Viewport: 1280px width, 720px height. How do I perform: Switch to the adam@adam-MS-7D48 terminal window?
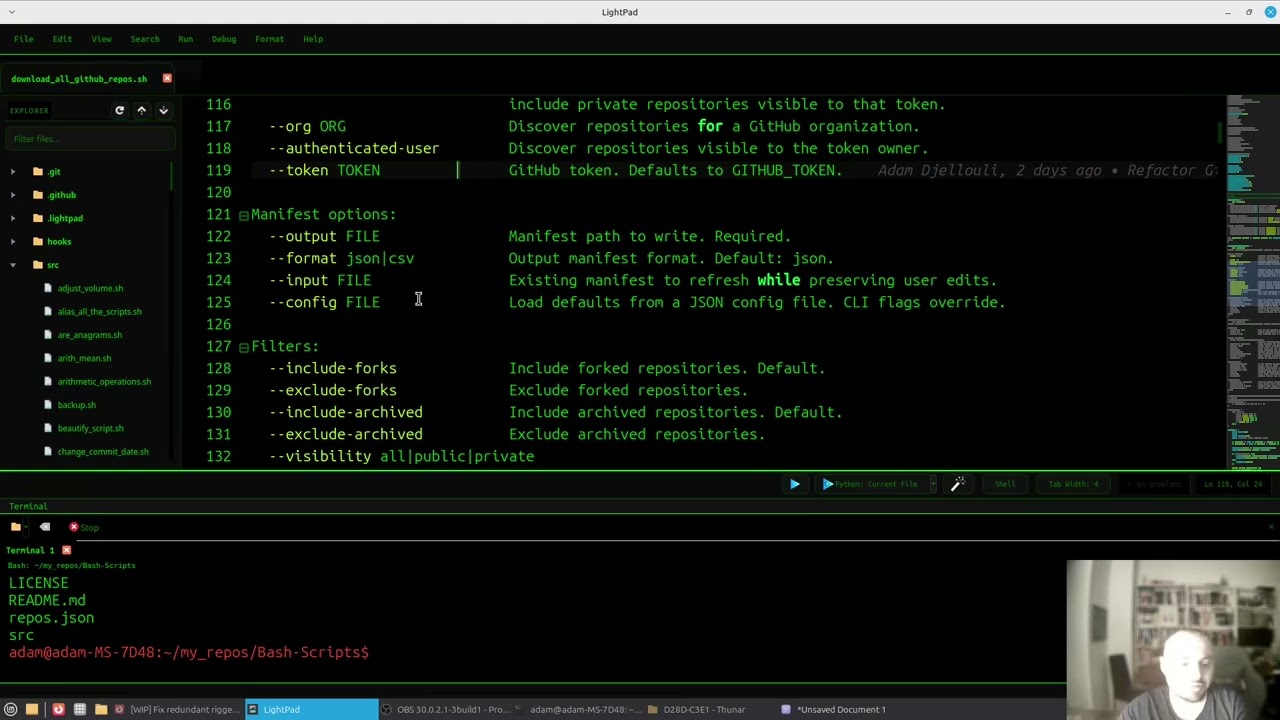click(578, 709)
